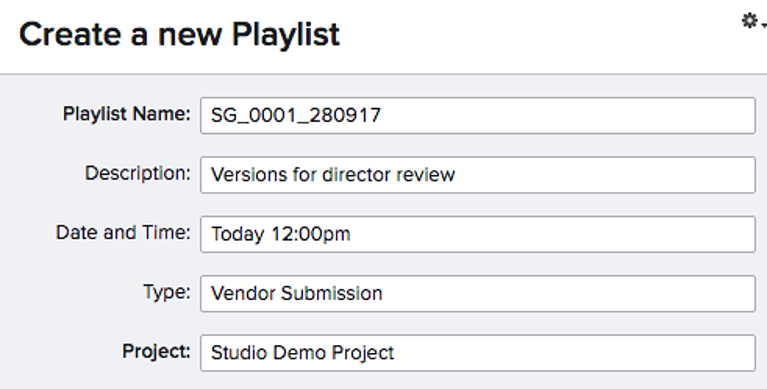This screenshot has height=389, width=767.
Task: Place cursor in the 'Today 12:00pm' text
Action: [x=280, y=234]
